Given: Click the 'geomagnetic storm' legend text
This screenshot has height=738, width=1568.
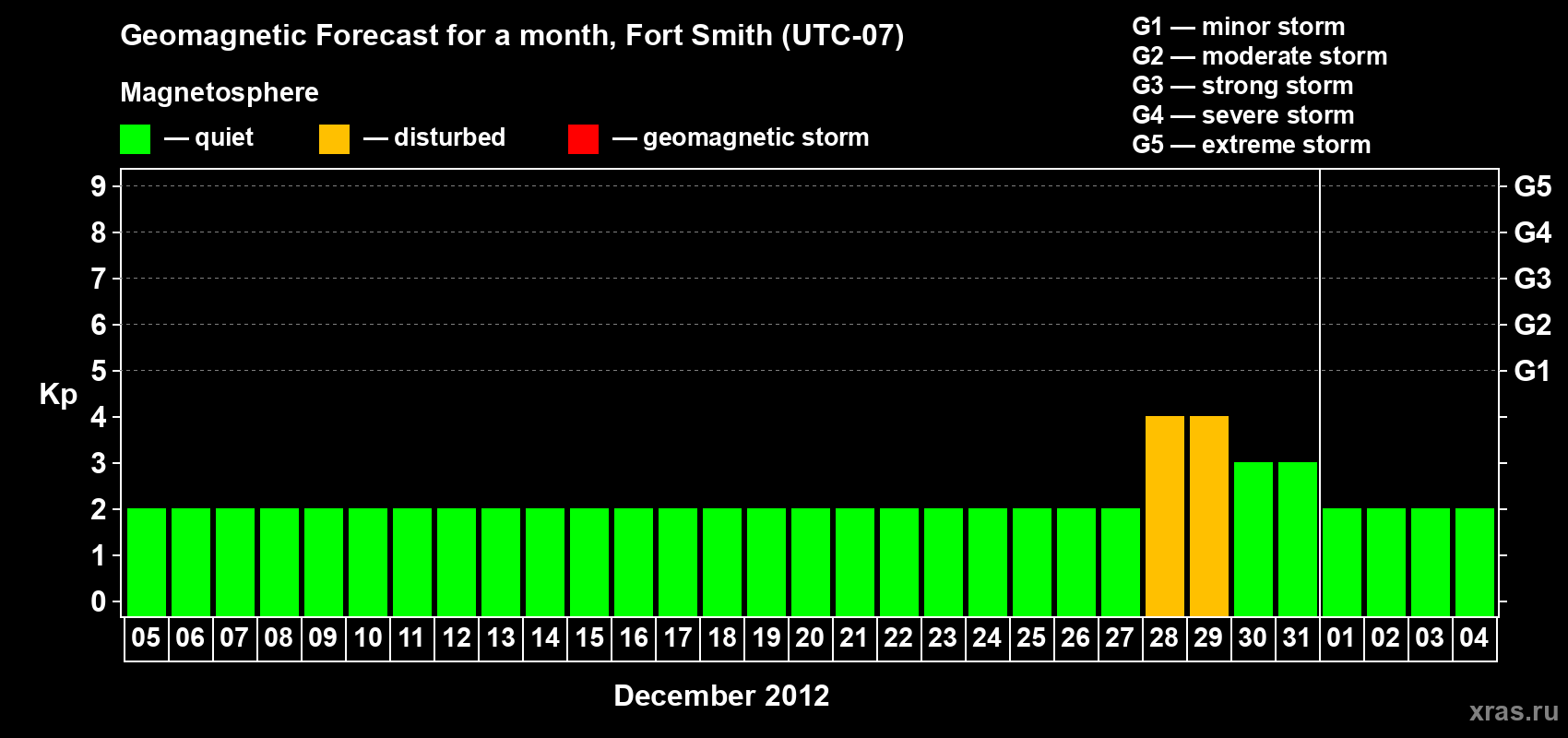Looking at the screenshot, I should [756, 137].
